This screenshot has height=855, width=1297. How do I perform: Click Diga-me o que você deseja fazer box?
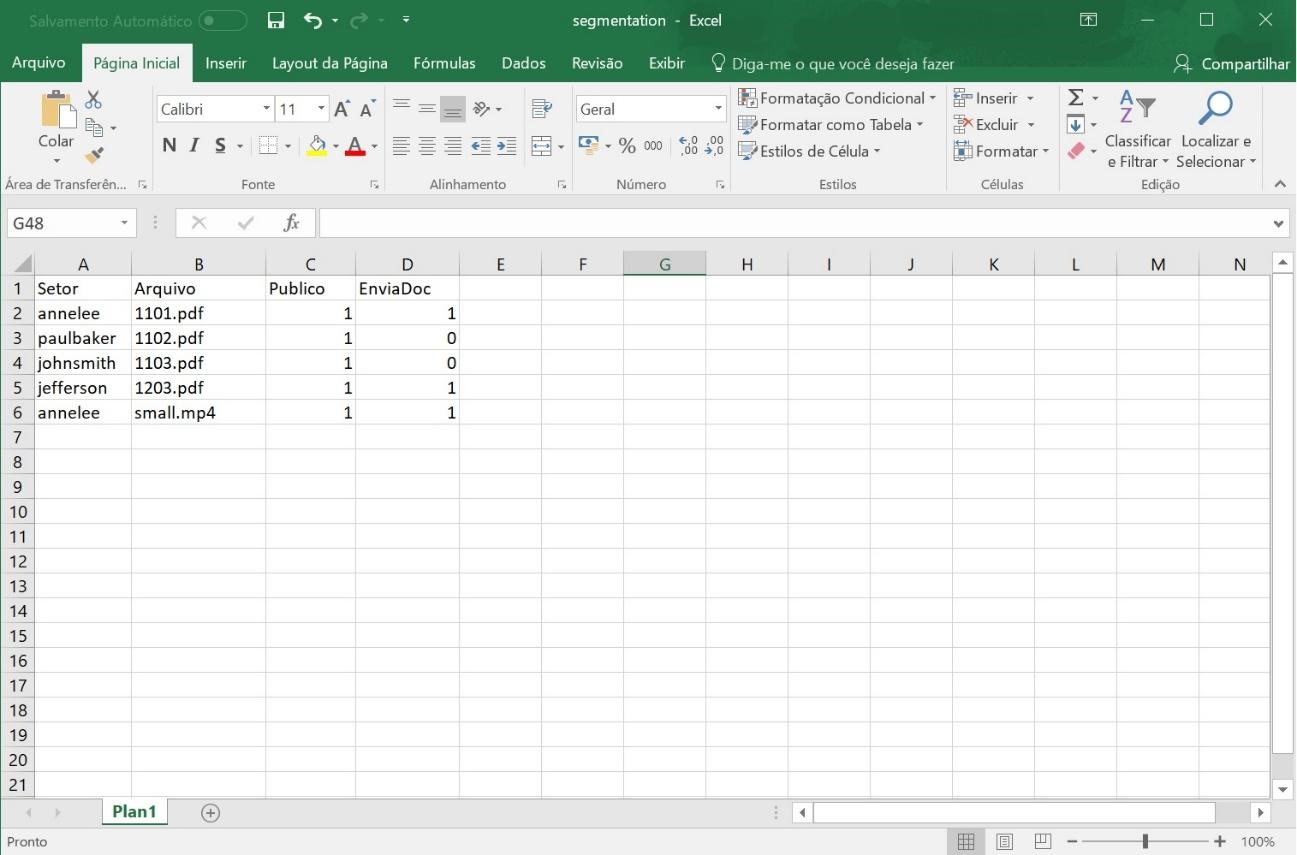coord(833,63)
